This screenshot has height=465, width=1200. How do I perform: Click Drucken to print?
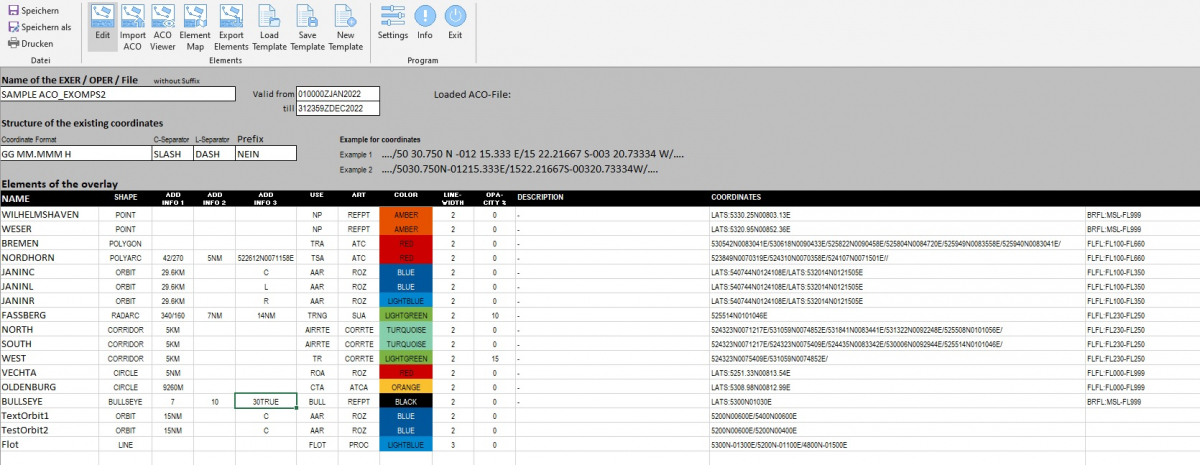coord(32,43)
